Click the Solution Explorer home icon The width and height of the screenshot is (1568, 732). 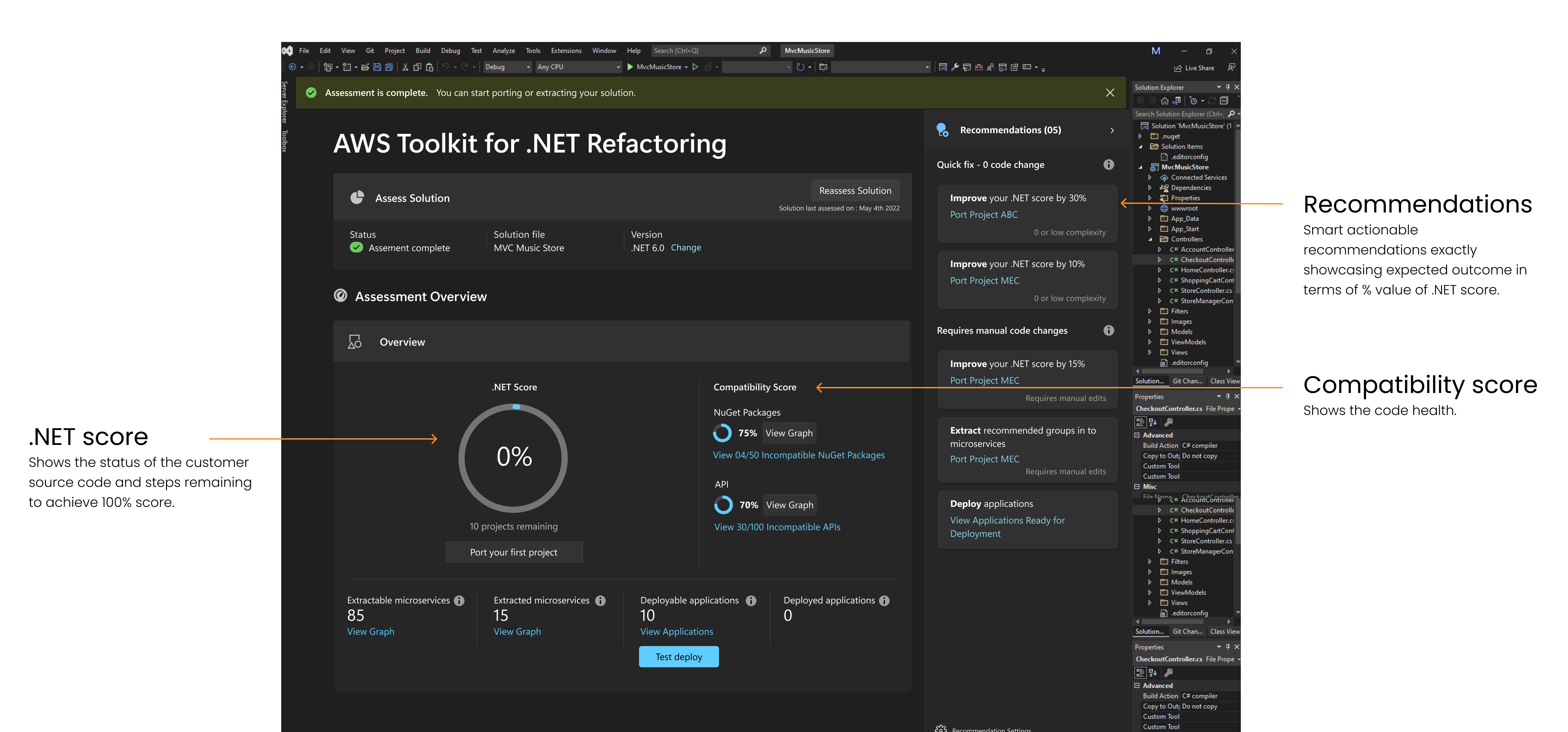1165,100
